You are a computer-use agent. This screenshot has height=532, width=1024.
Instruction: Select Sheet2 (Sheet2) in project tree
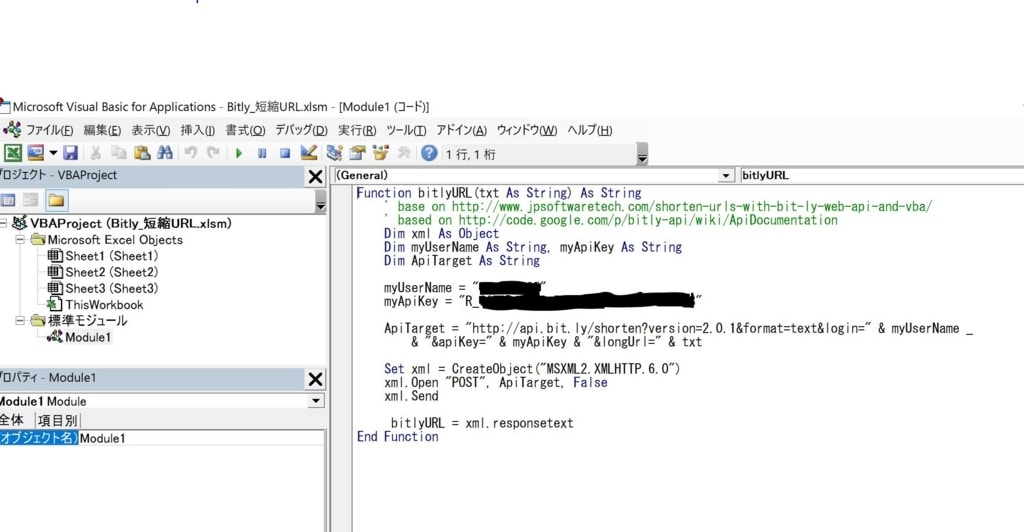click(x=112, y=272)
